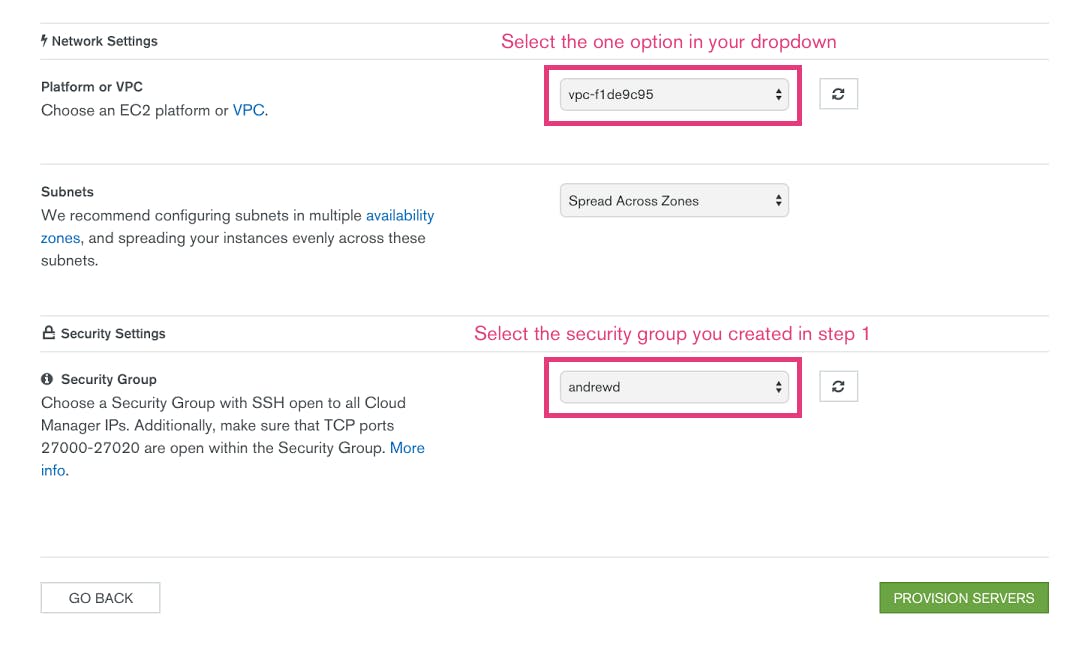This screenshot has height=657, width=1091.
Task: Click the arrows on the VPC select box
Action: pyautogui.click(x=779, y=95)
